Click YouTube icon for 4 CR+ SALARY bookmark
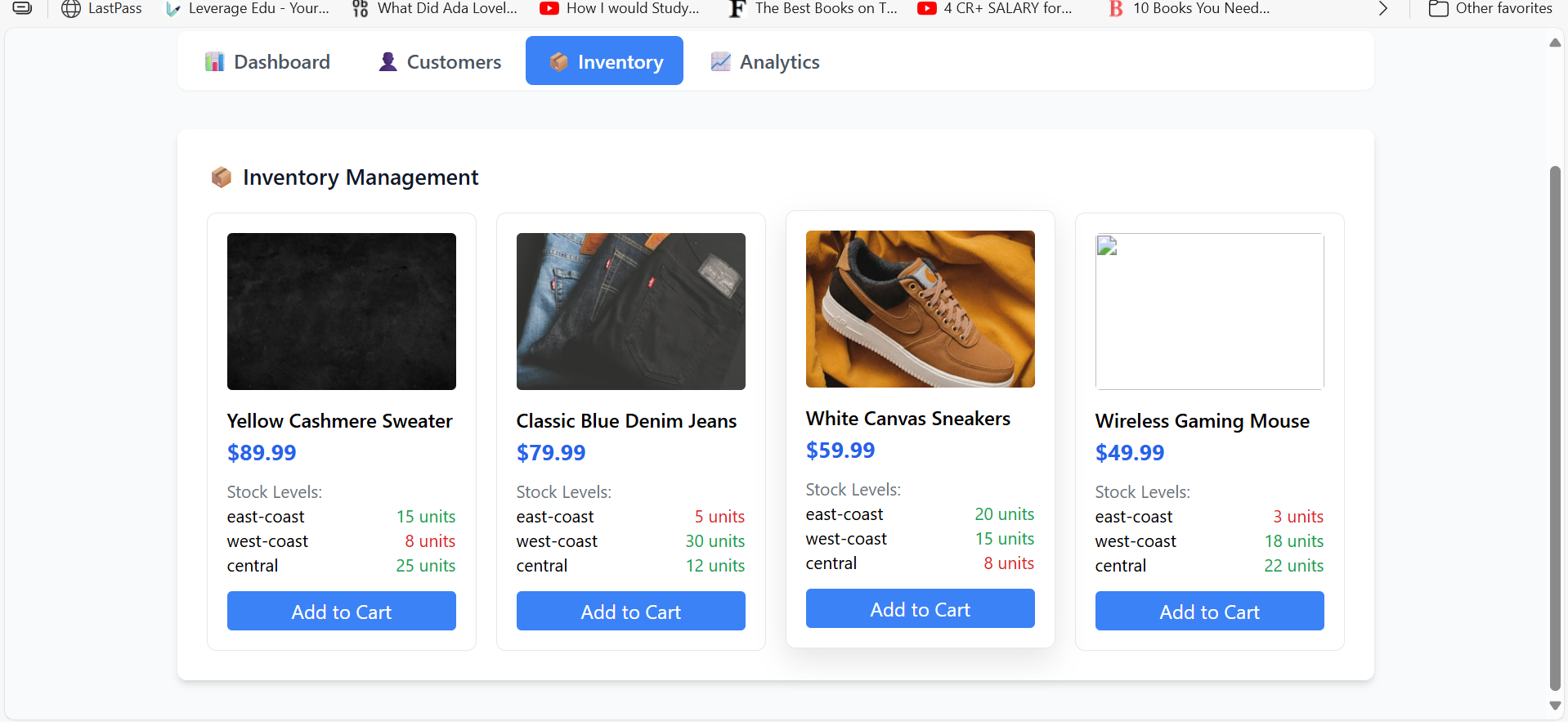 click(x=926, y=9)
